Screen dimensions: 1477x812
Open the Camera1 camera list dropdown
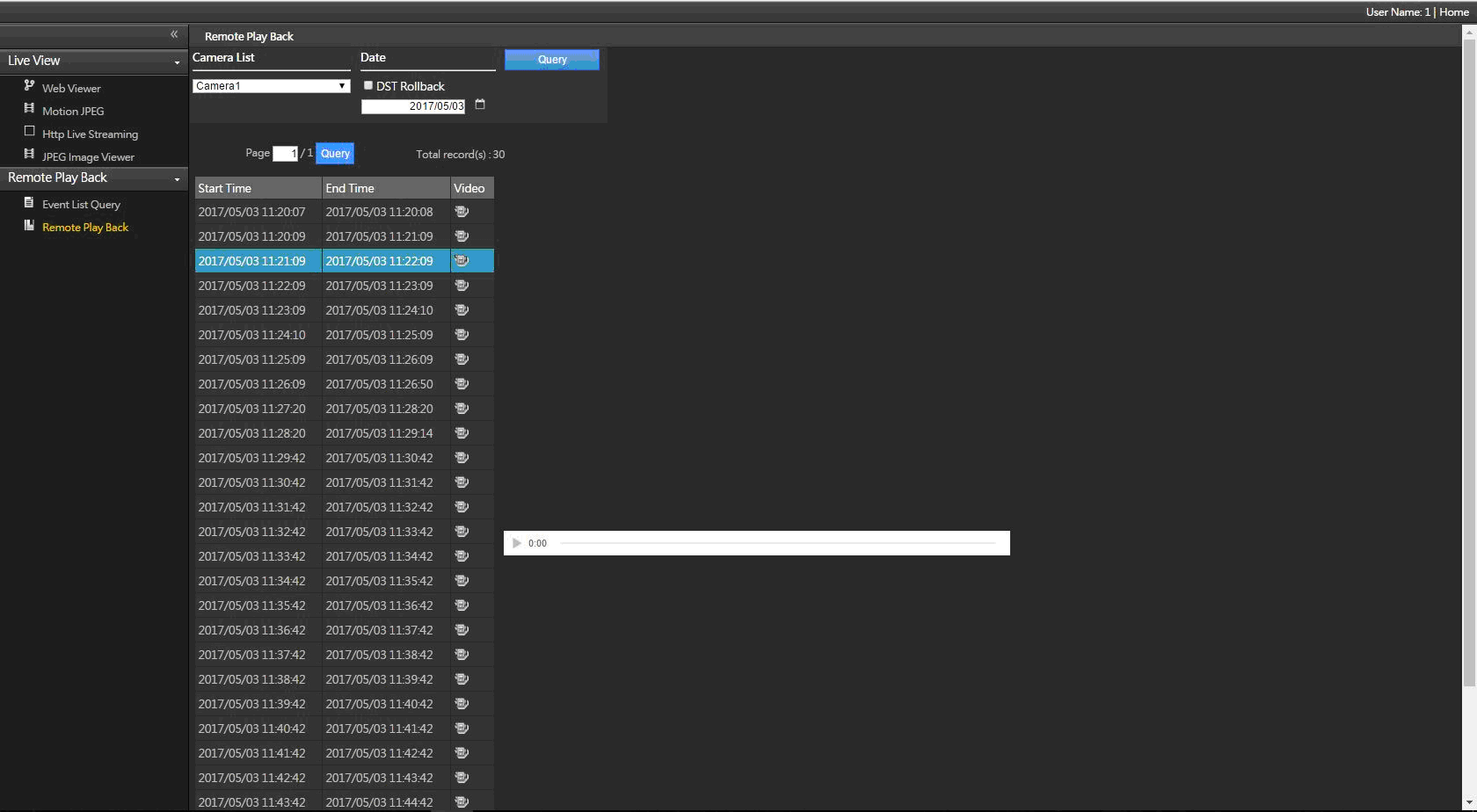[x=272, y=86]
